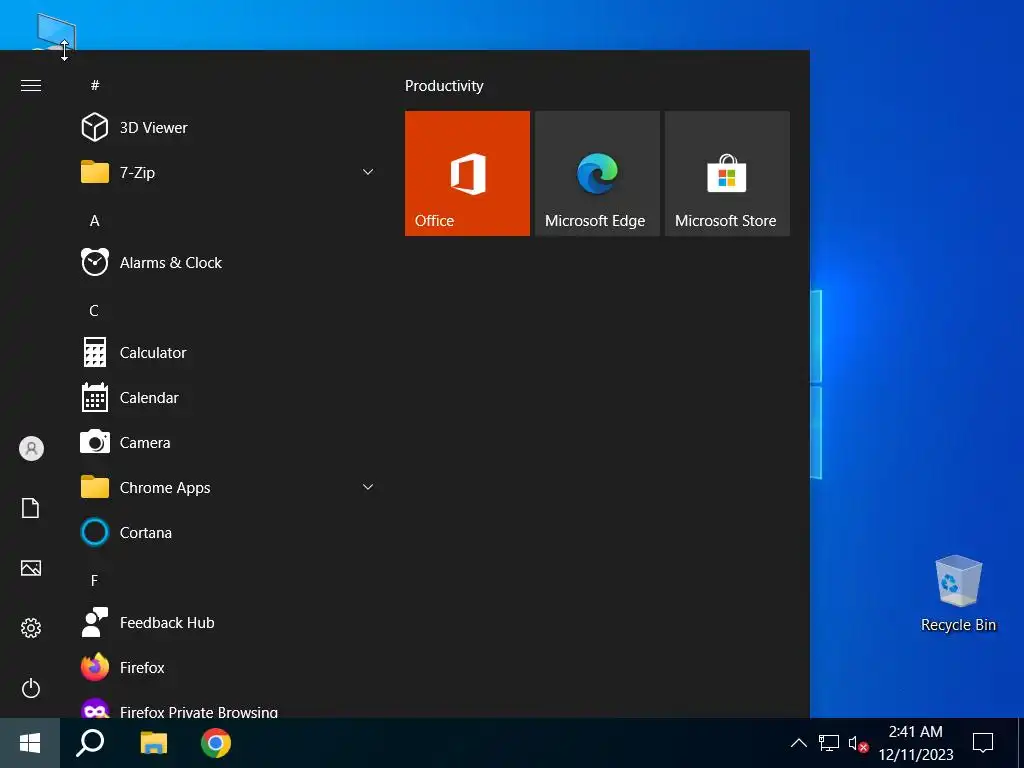Click the Office tile
1024x768 pixels.
(x=468, y=174)
